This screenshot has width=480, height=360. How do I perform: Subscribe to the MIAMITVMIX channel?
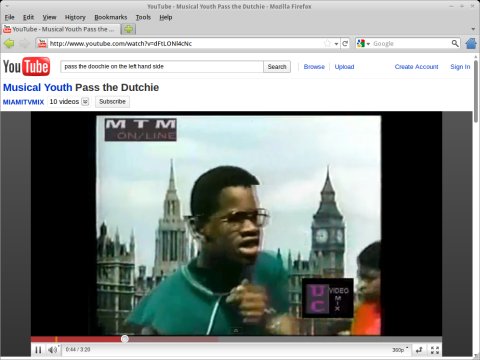pos(112,102)
